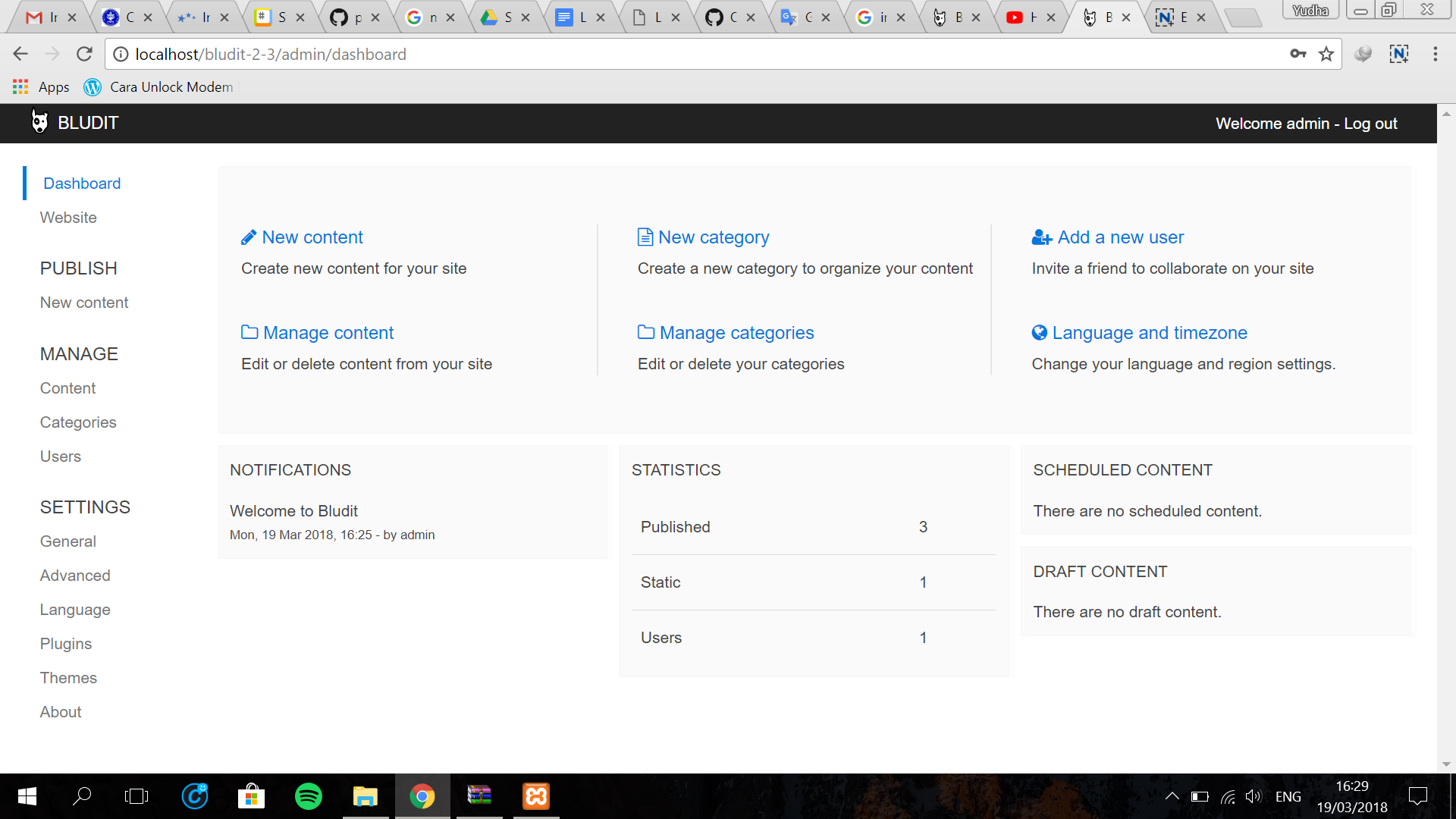
Task: Click the folder icon beside Manage content
Action: [x=249, y=332]
